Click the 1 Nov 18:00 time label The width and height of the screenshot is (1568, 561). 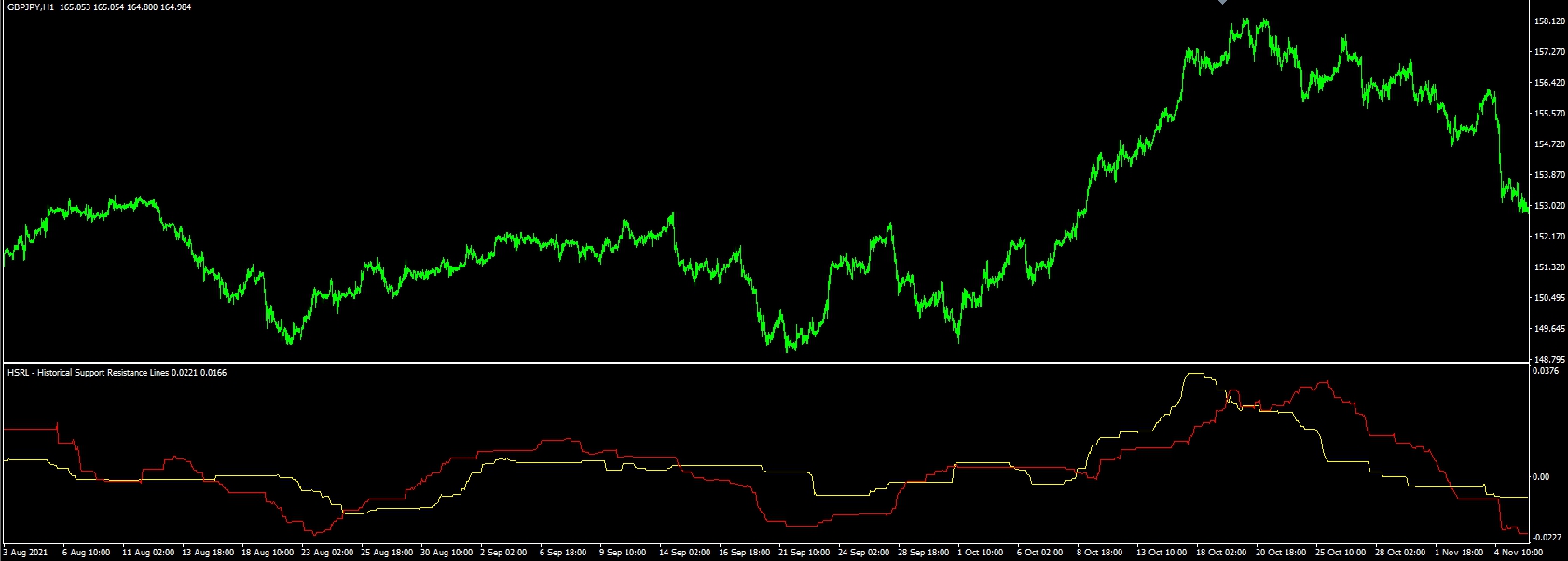click(x=1459, y=553)
